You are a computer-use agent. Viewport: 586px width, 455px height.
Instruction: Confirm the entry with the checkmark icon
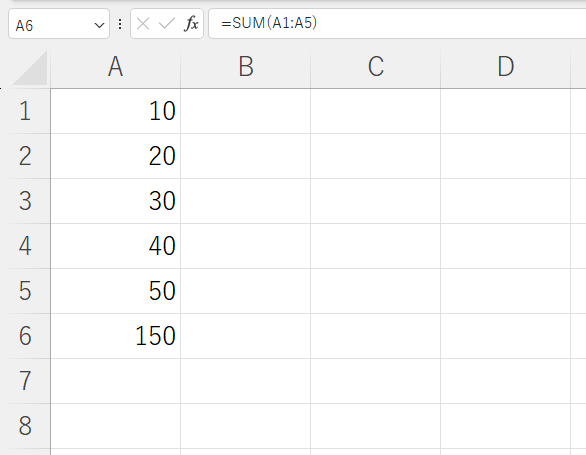point(167,24)
